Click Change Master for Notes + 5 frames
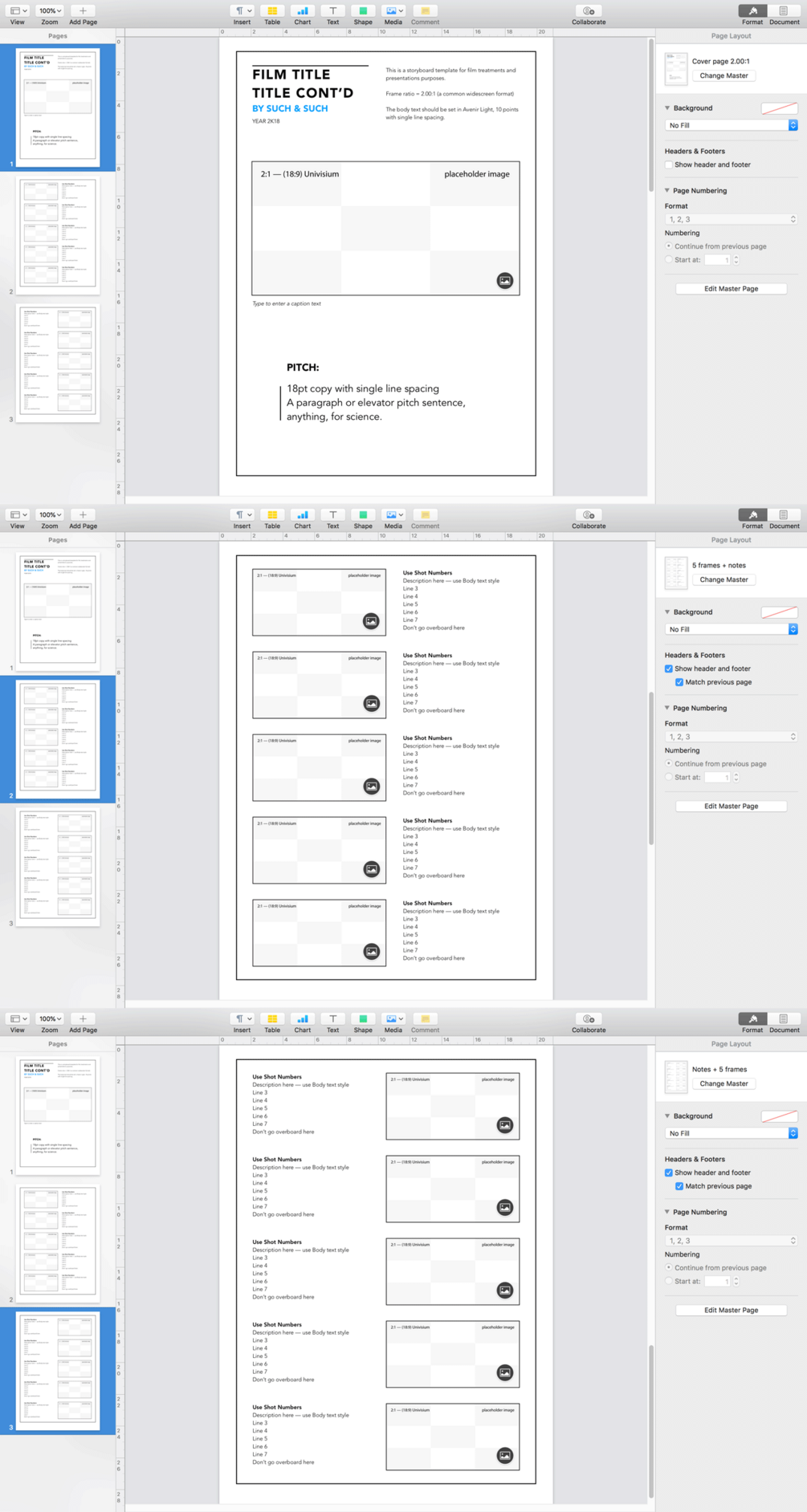The image size is (807, 1512). (723, 1083)
